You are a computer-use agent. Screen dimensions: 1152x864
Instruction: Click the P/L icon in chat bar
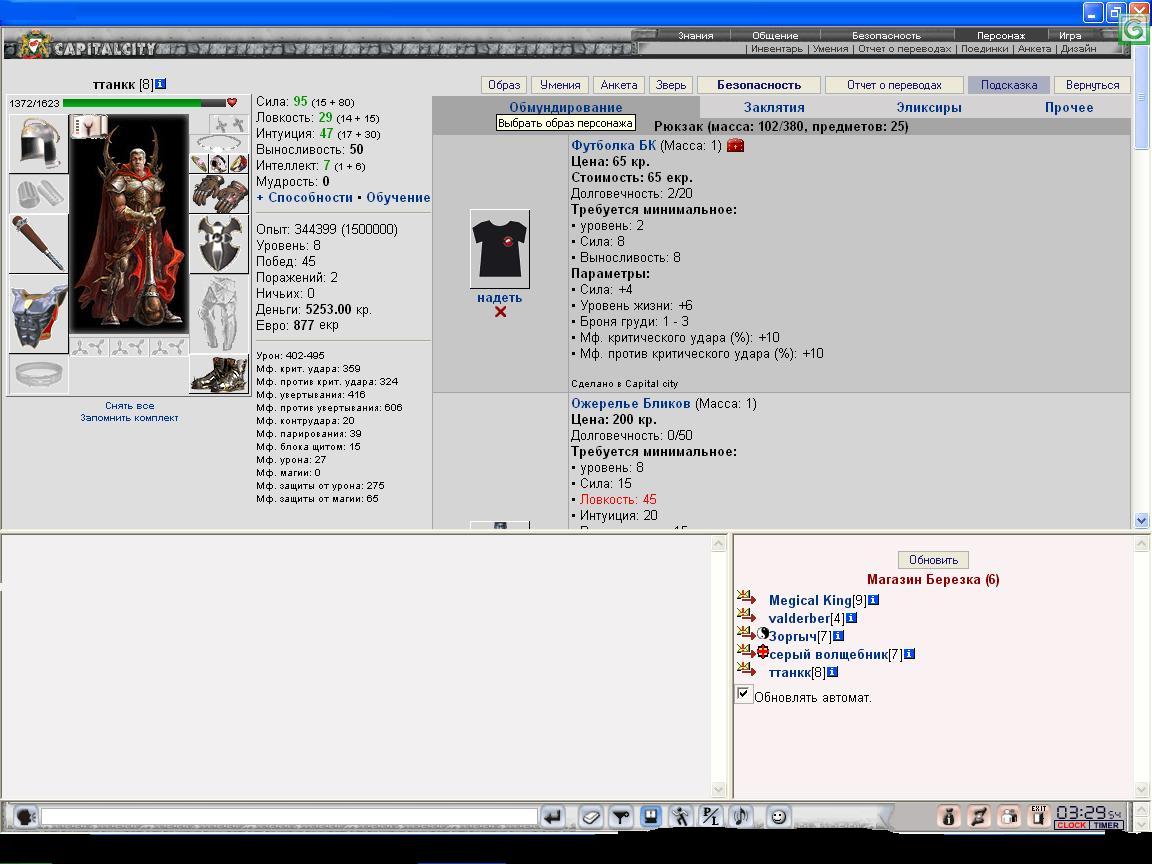[x=710, y=816]
